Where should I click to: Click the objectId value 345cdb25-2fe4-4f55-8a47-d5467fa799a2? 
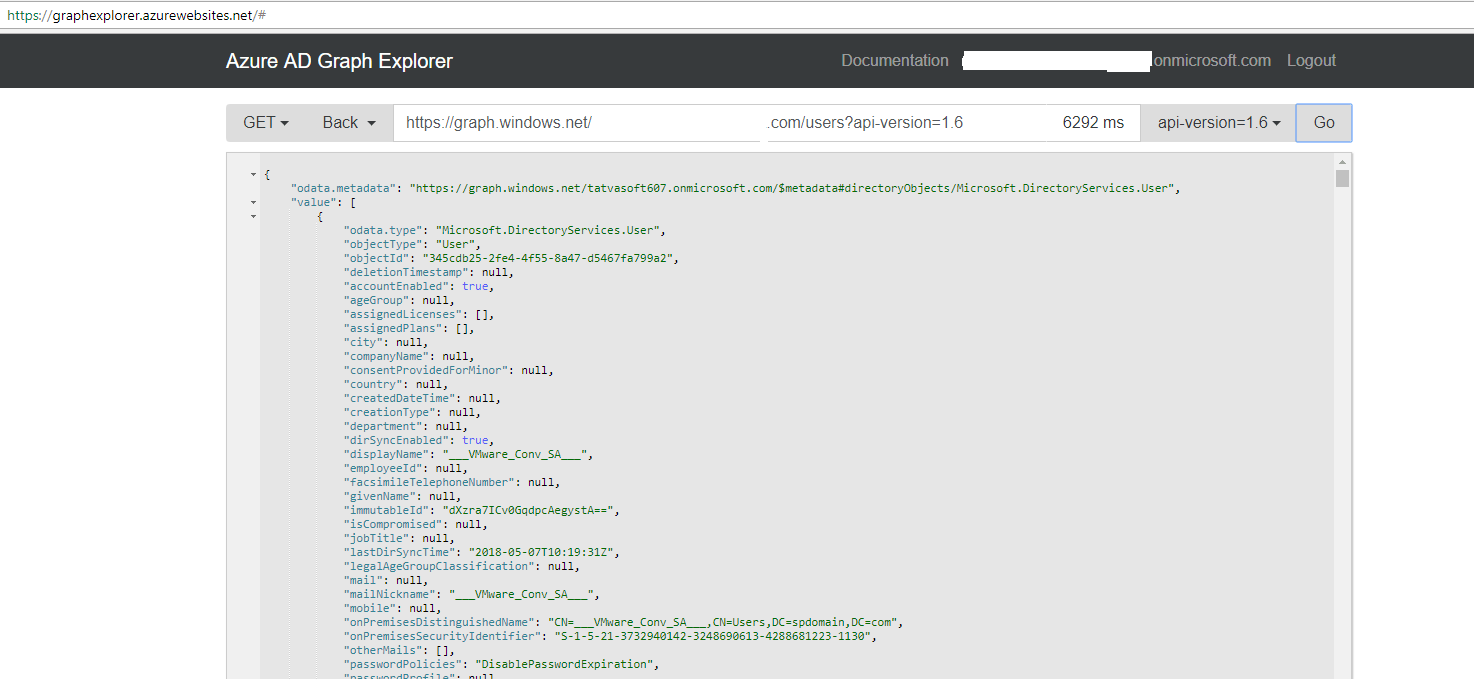point(546,258)
